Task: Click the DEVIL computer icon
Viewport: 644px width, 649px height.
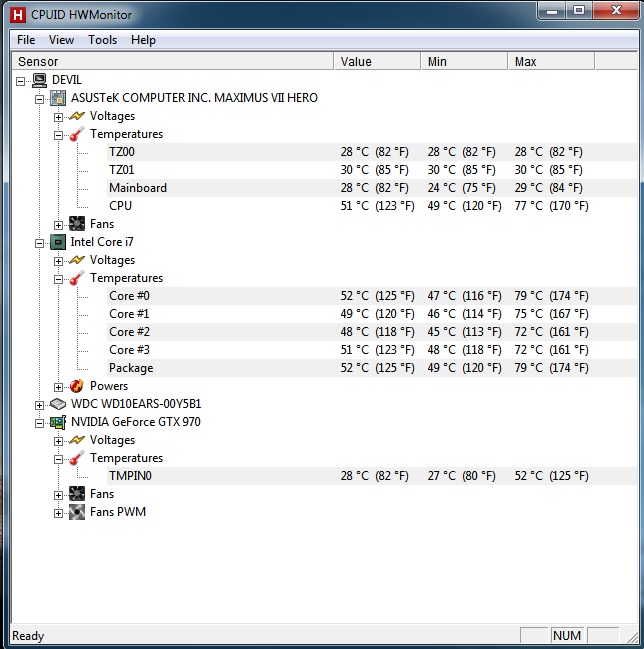Action: 39,80
